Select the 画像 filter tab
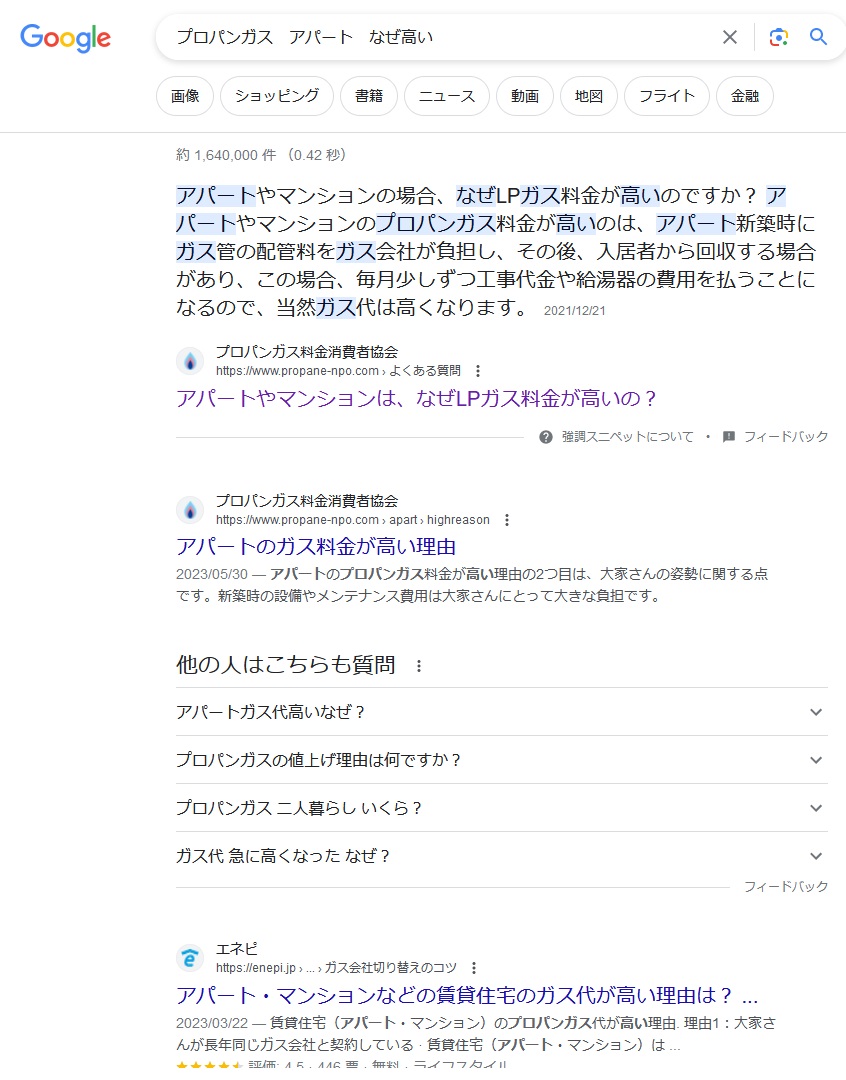 185,96
